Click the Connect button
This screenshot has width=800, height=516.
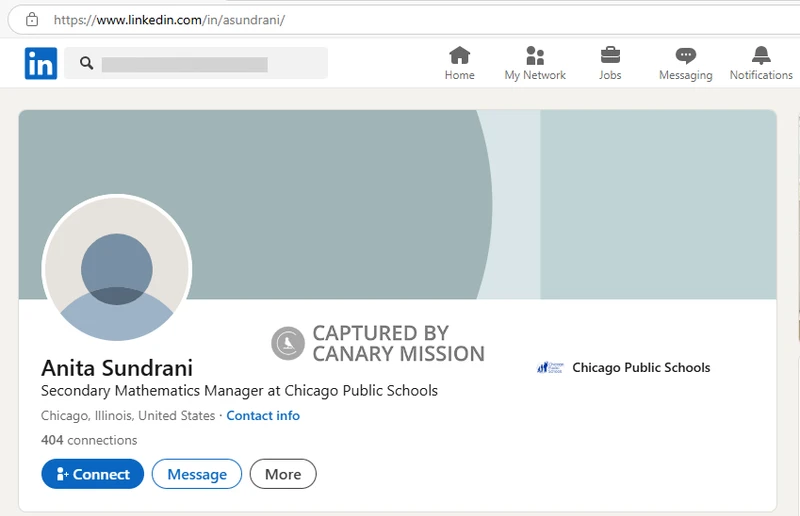(92, 474)
